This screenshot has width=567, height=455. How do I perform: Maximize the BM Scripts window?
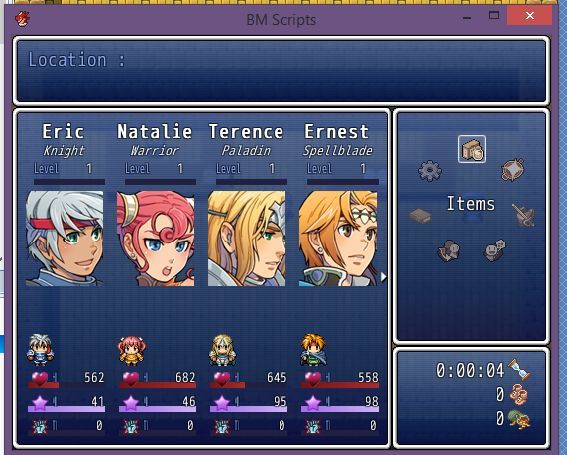click(x=494, y=15)
